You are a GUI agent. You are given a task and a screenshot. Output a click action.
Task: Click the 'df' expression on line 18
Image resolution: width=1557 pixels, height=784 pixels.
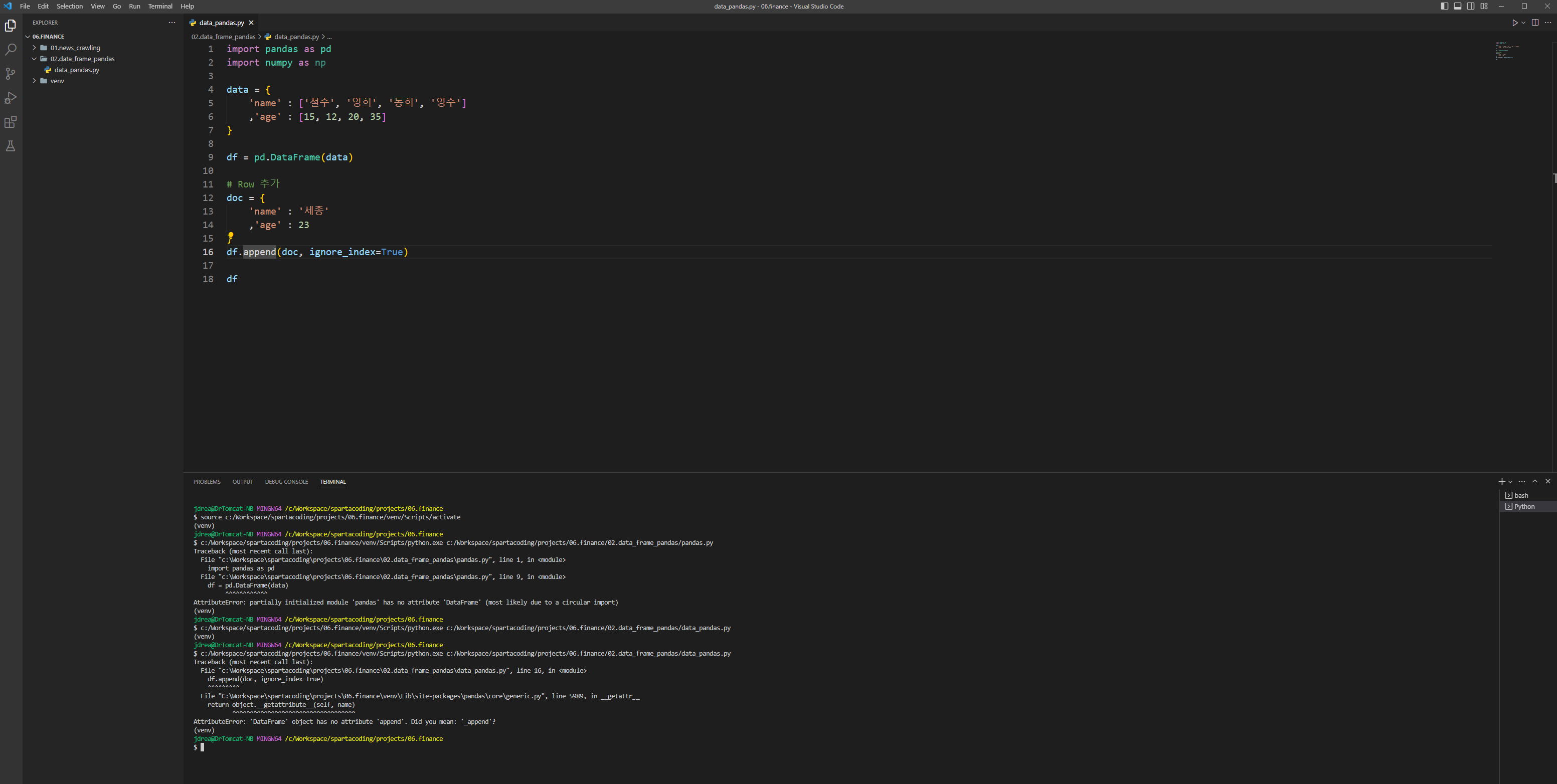[x=232, y=279]
